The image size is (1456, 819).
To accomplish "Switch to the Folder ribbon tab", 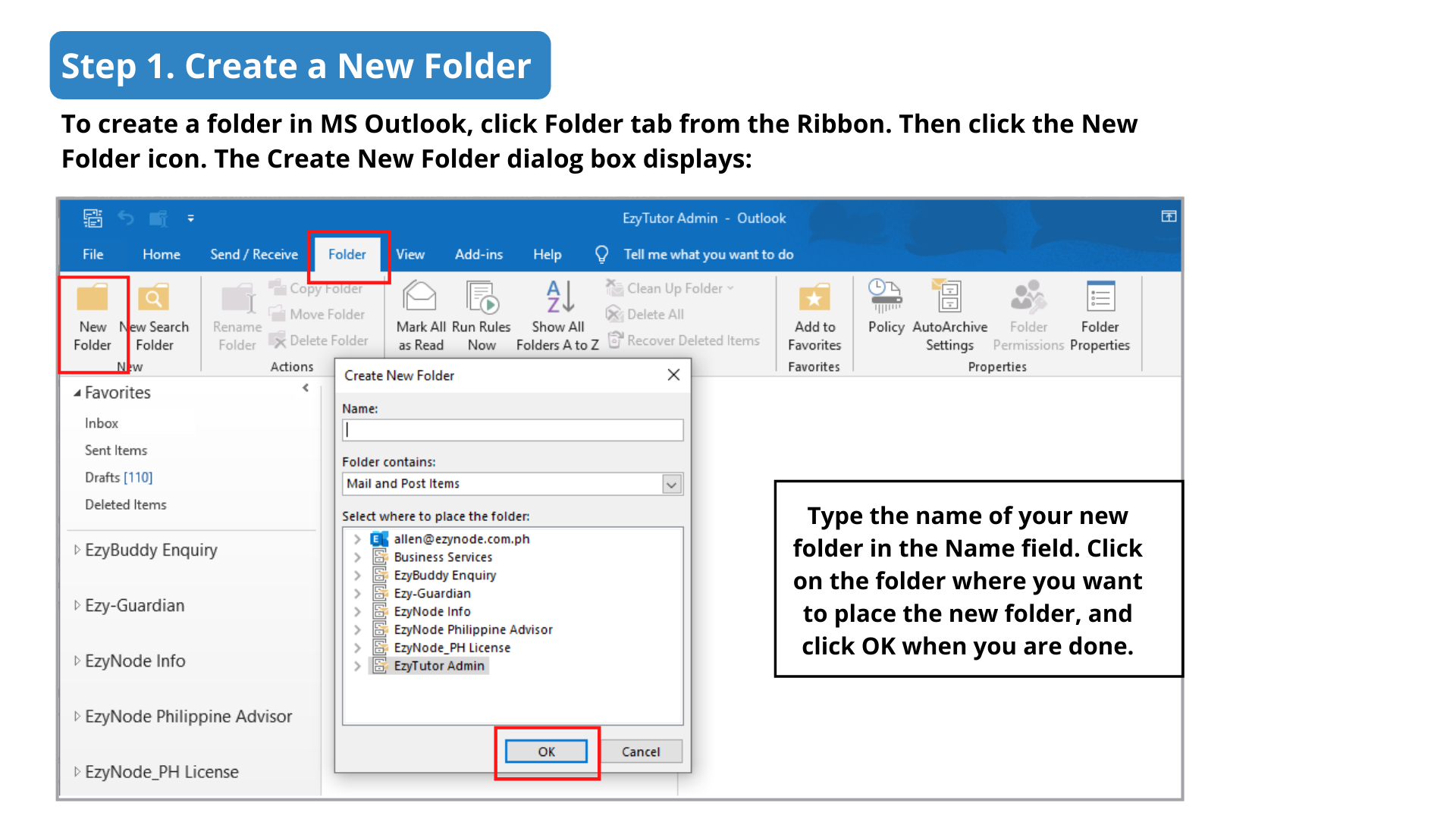I will click(347, 255).
